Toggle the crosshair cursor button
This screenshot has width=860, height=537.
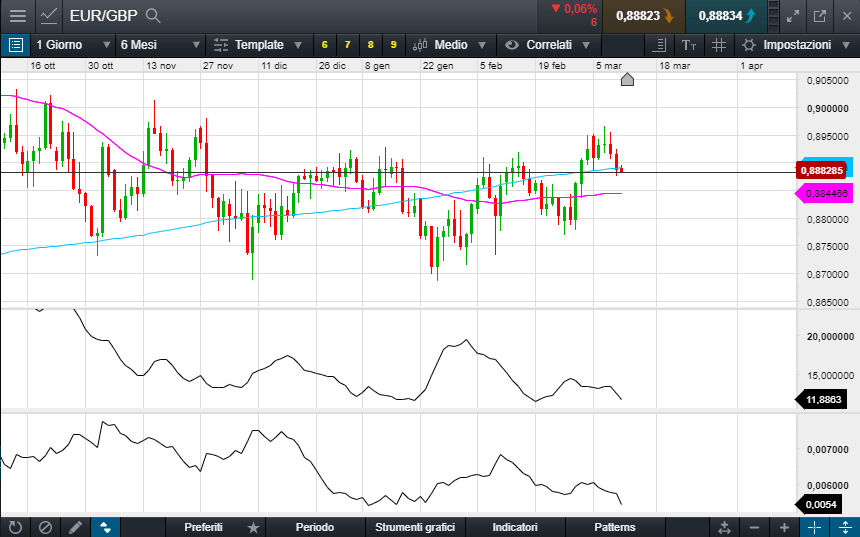[814, 528]
